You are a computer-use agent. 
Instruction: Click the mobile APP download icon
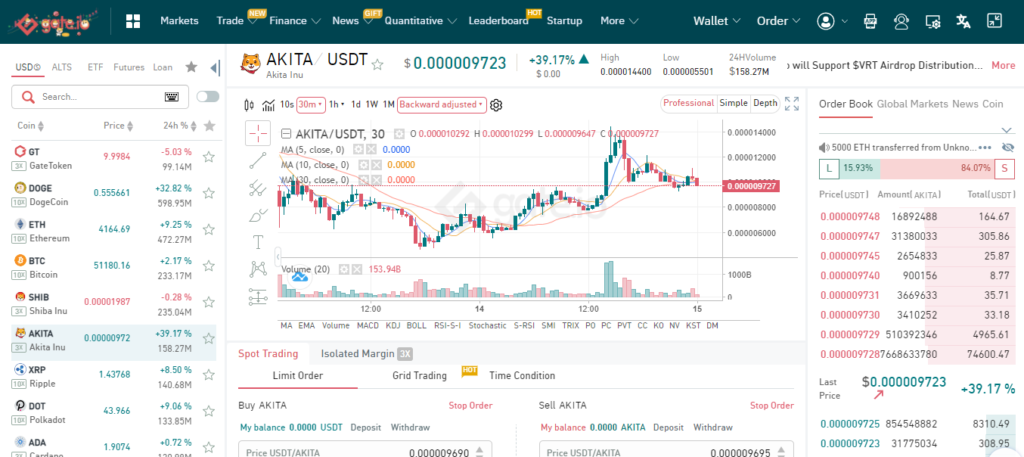[x=871, y=21]
